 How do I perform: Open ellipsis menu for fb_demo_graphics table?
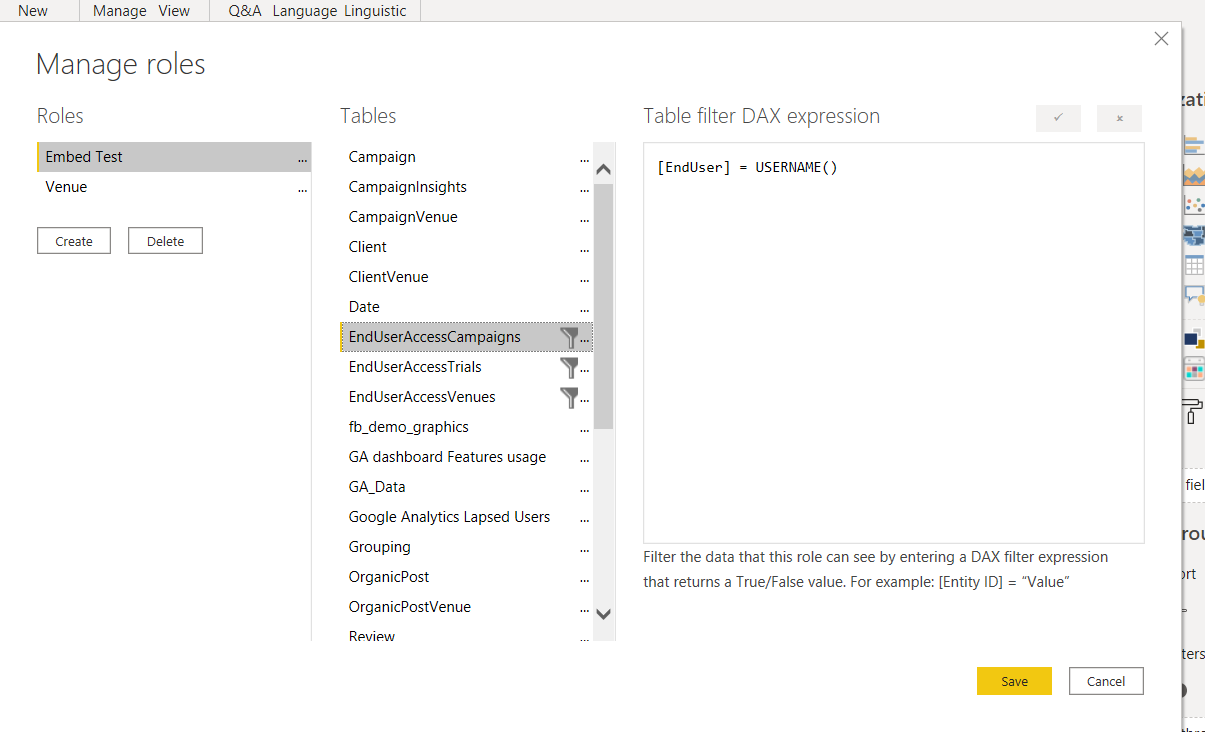coord(585,429)
